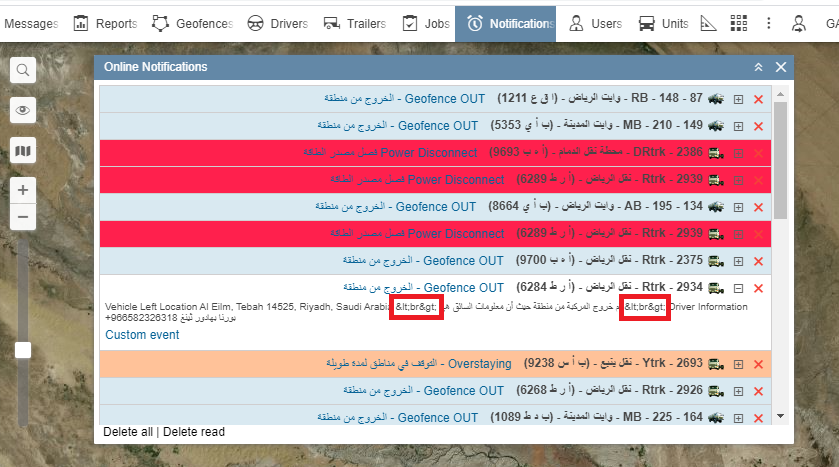Click the Delete all link

pyautogui.click(x=128, y=432)
